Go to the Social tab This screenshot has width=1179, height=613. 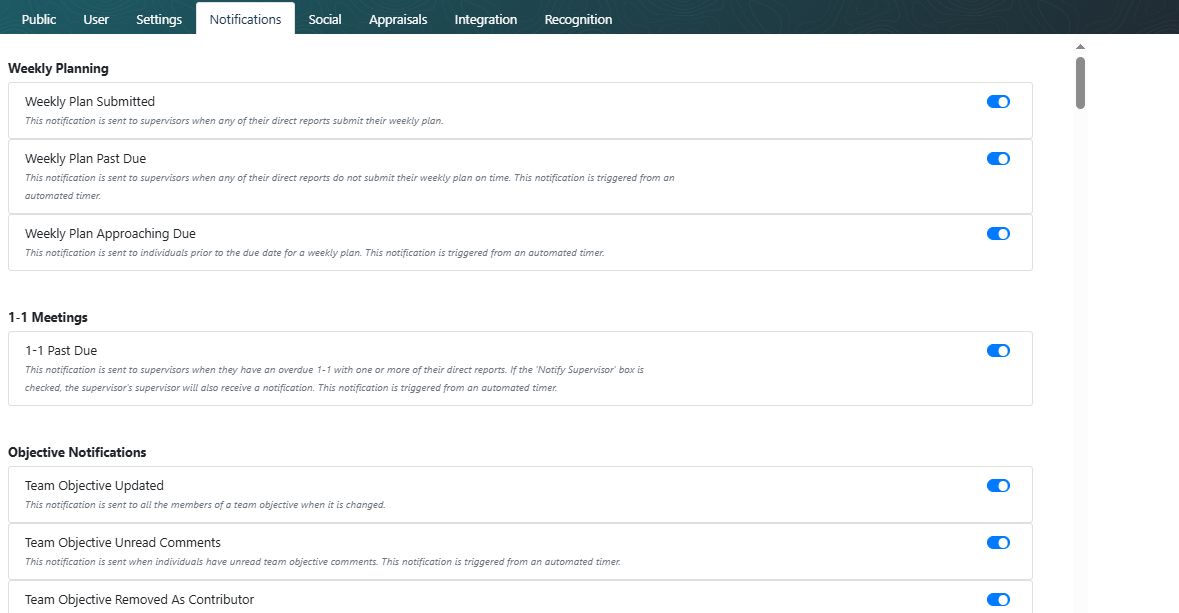click(325, 20)
